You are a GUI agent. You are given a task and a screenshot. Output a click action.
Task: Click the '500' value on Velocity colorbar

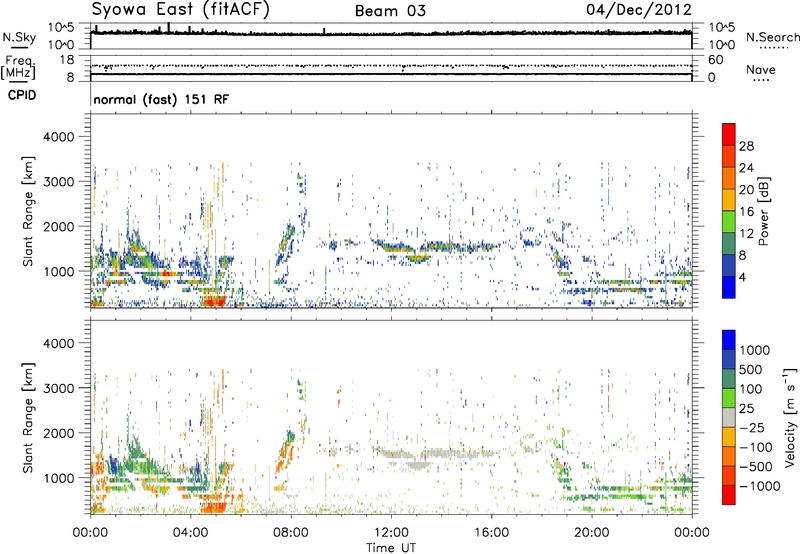753,369
